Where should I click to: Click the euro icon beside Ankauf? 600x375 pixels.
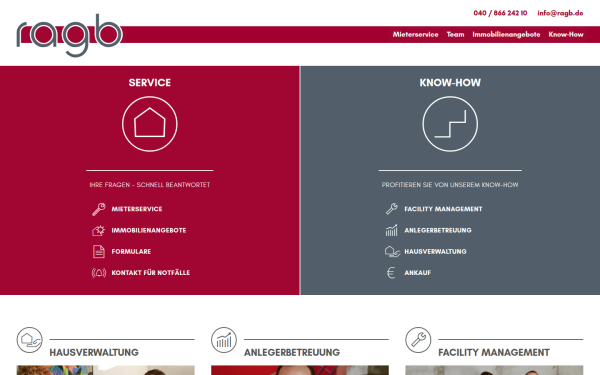[391, 273]
